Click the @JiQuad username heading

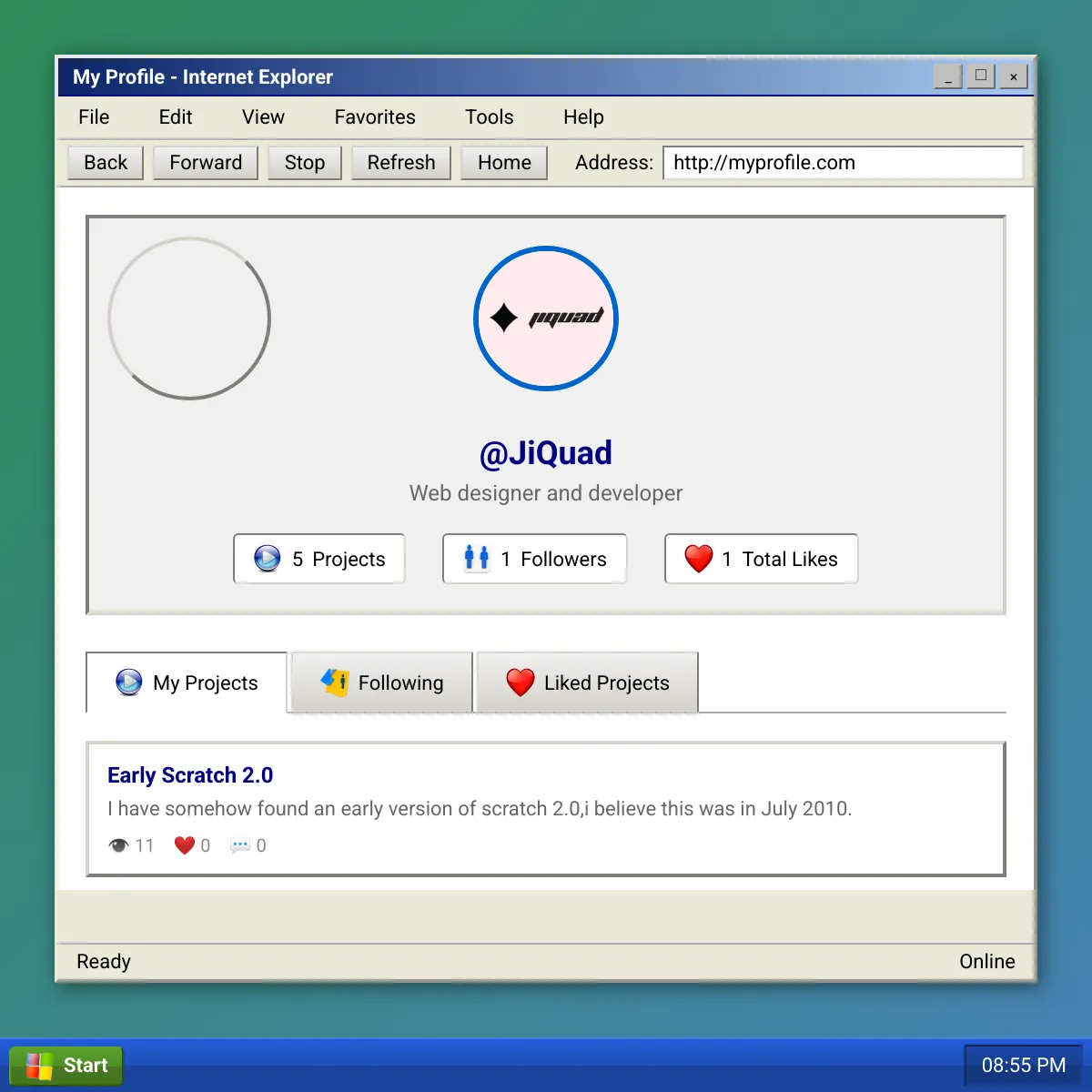pyautogui.click(x=546, y=453)
